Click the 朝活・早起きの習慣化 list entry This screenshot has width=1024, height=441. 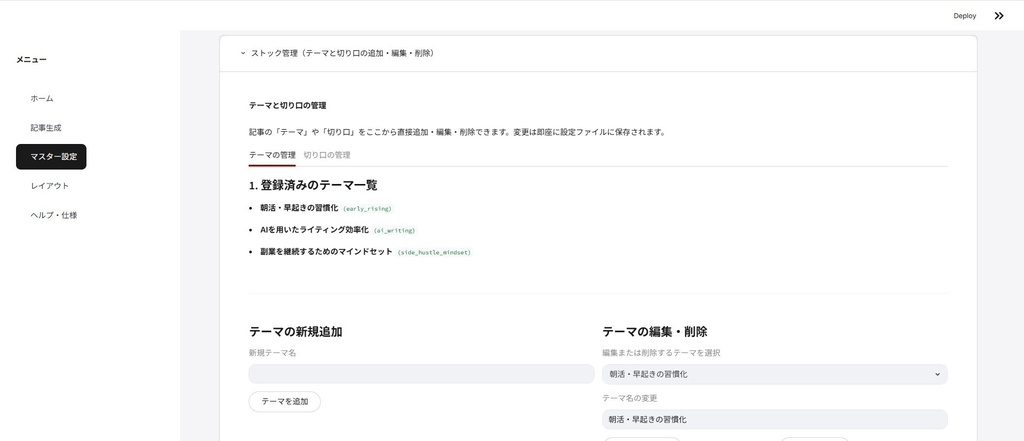299,208
